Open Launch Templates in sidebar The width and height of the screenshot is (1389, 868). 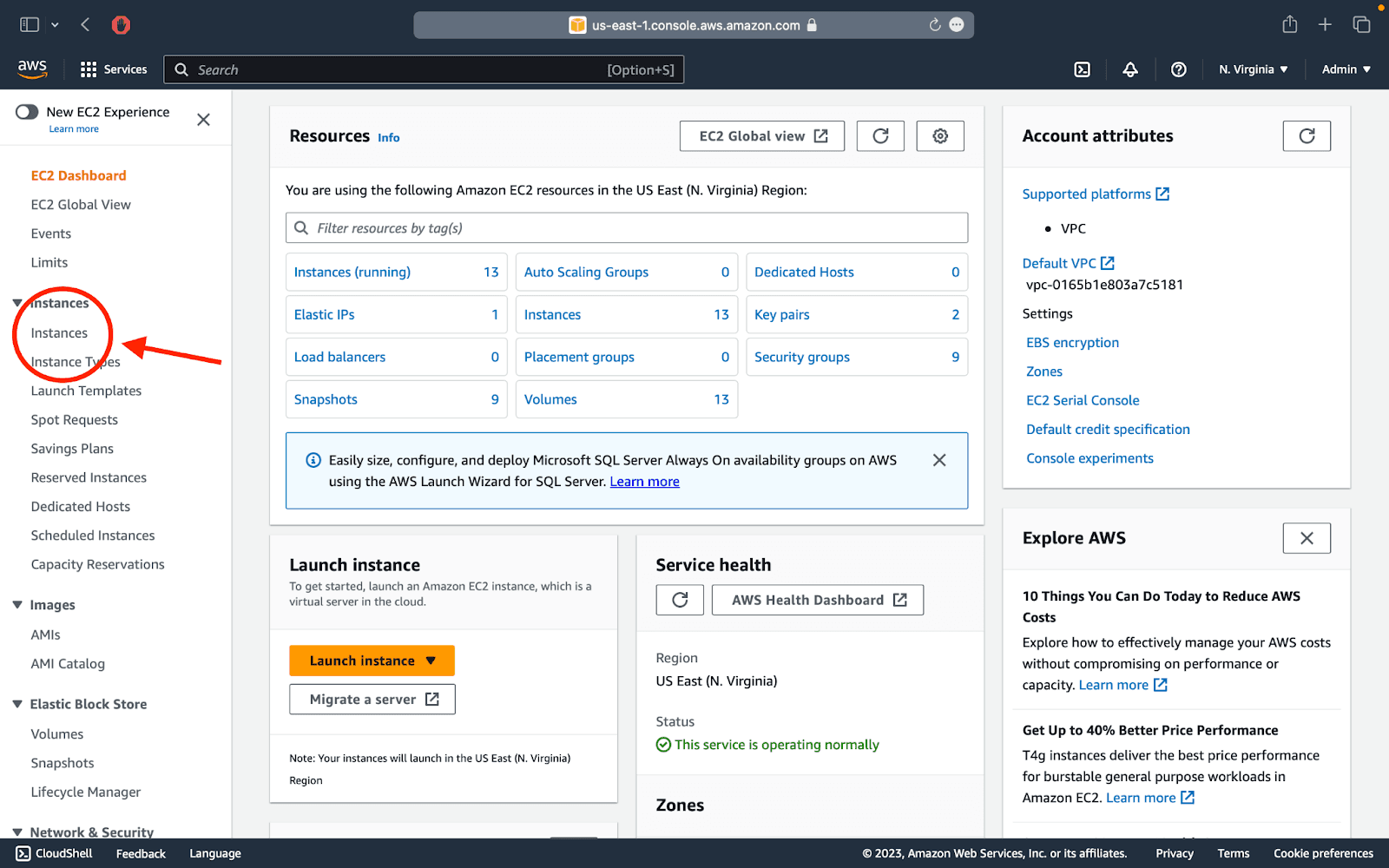point(86,391)
